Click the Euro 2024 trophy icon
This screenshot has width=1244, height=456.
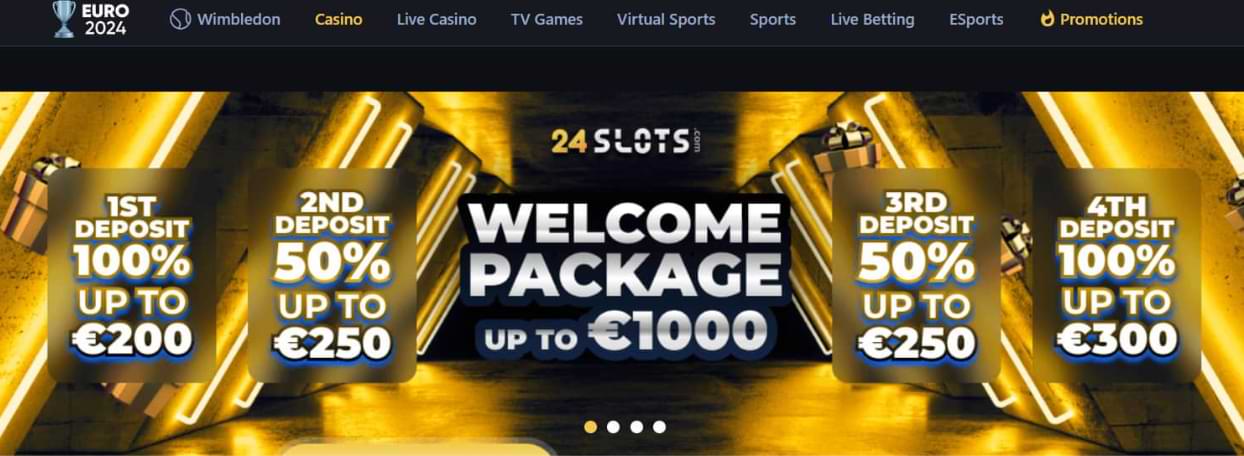tap(64, 19)
